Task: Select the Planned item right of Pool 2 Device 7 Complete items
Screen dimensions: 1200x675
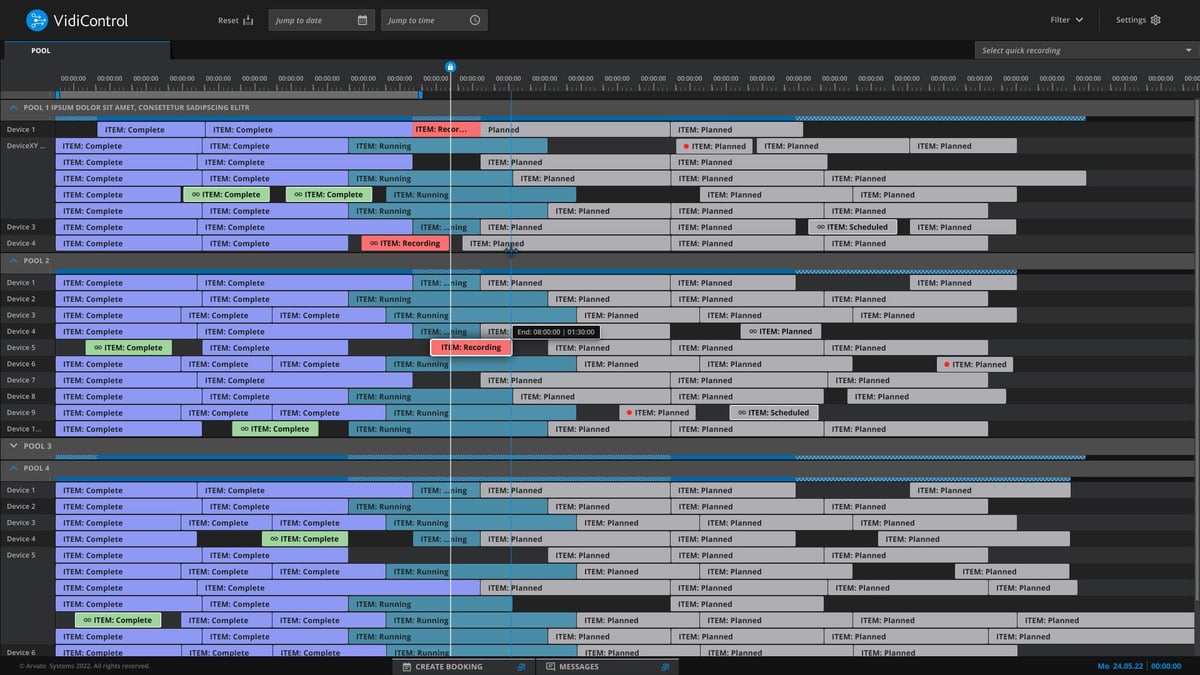Action: [x=575, y=380]
